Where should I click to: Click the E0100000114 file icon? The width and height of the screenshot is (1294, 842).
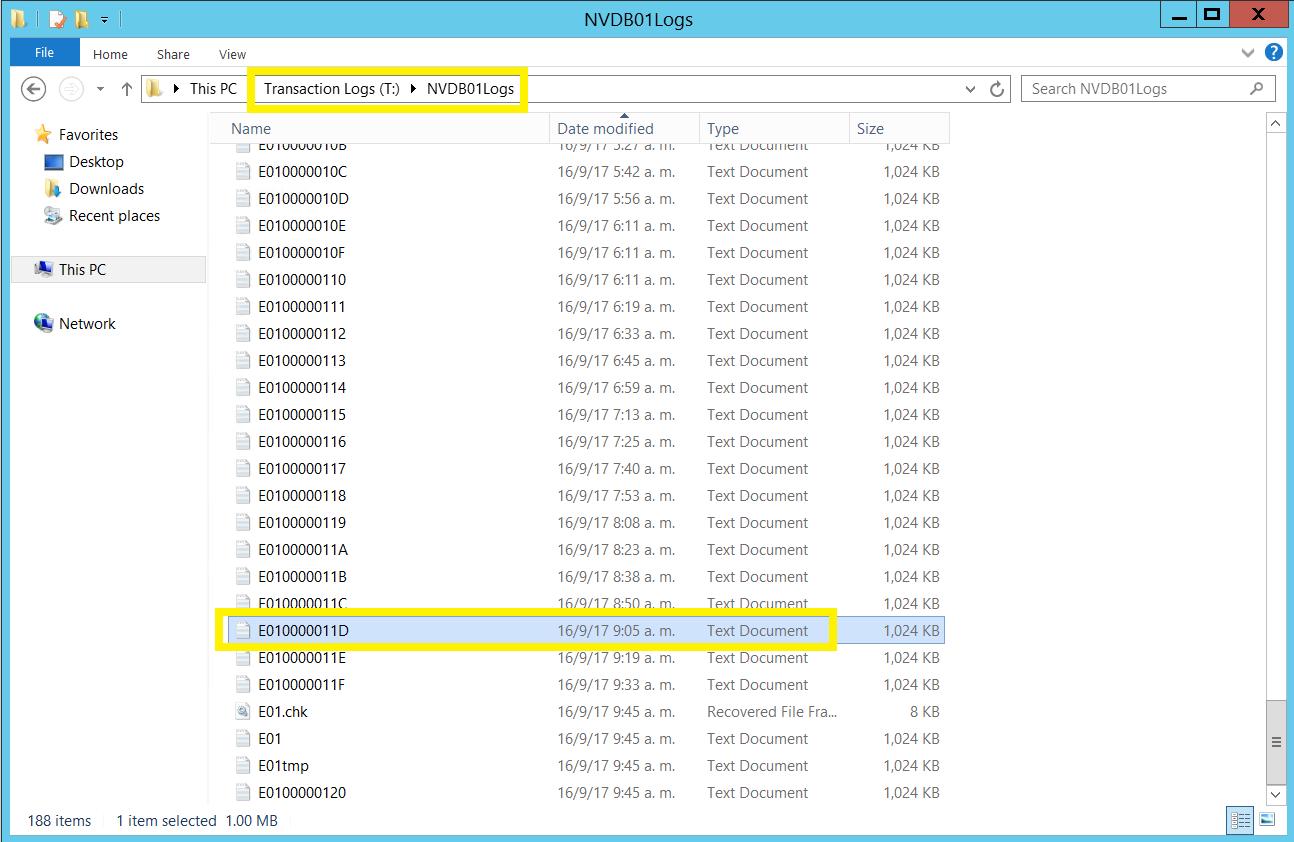pyautogui.click(x=242, y=388)
